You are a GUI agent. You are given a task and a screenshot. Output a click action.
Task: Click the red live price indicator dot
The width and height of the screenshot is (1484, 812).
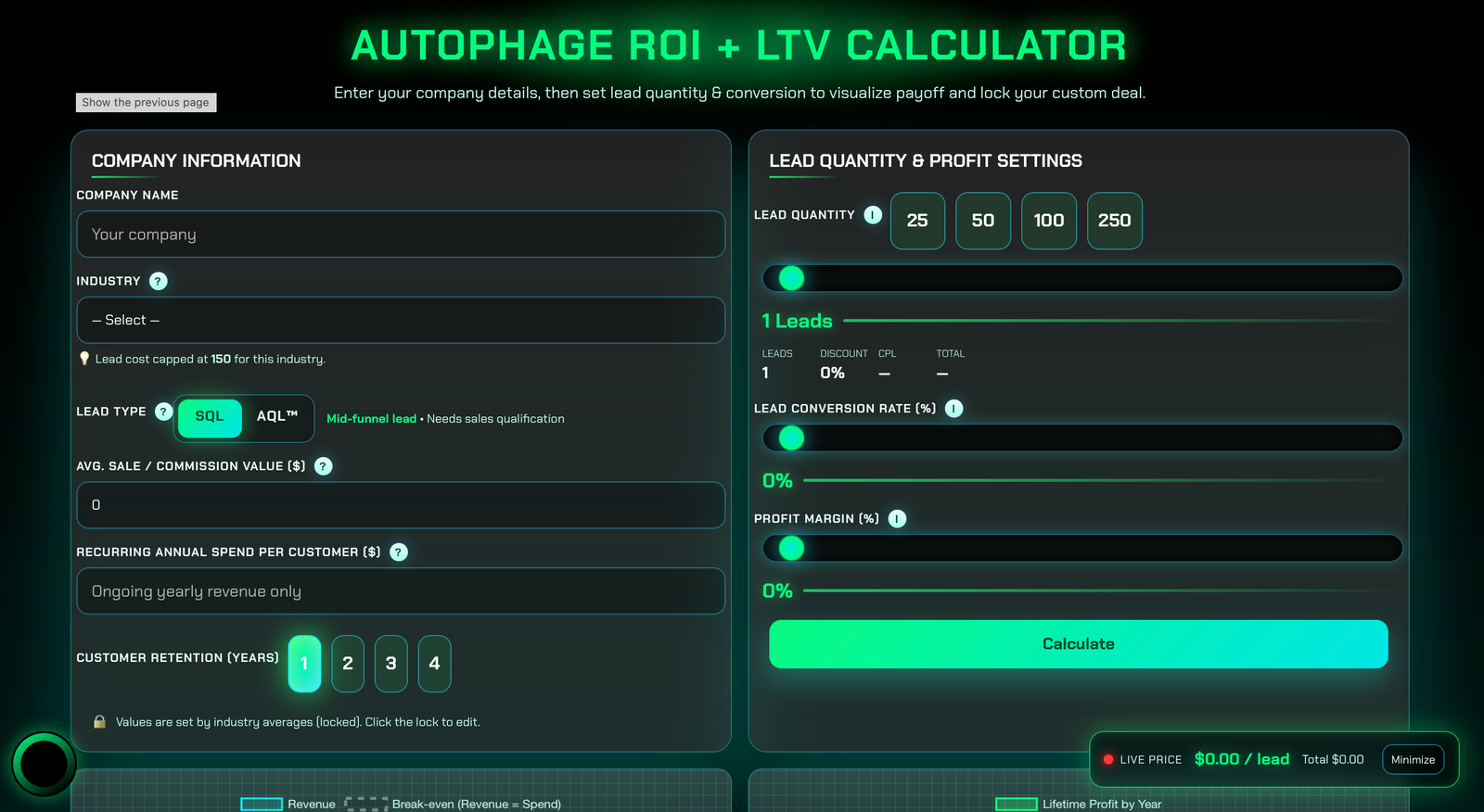1107,759
